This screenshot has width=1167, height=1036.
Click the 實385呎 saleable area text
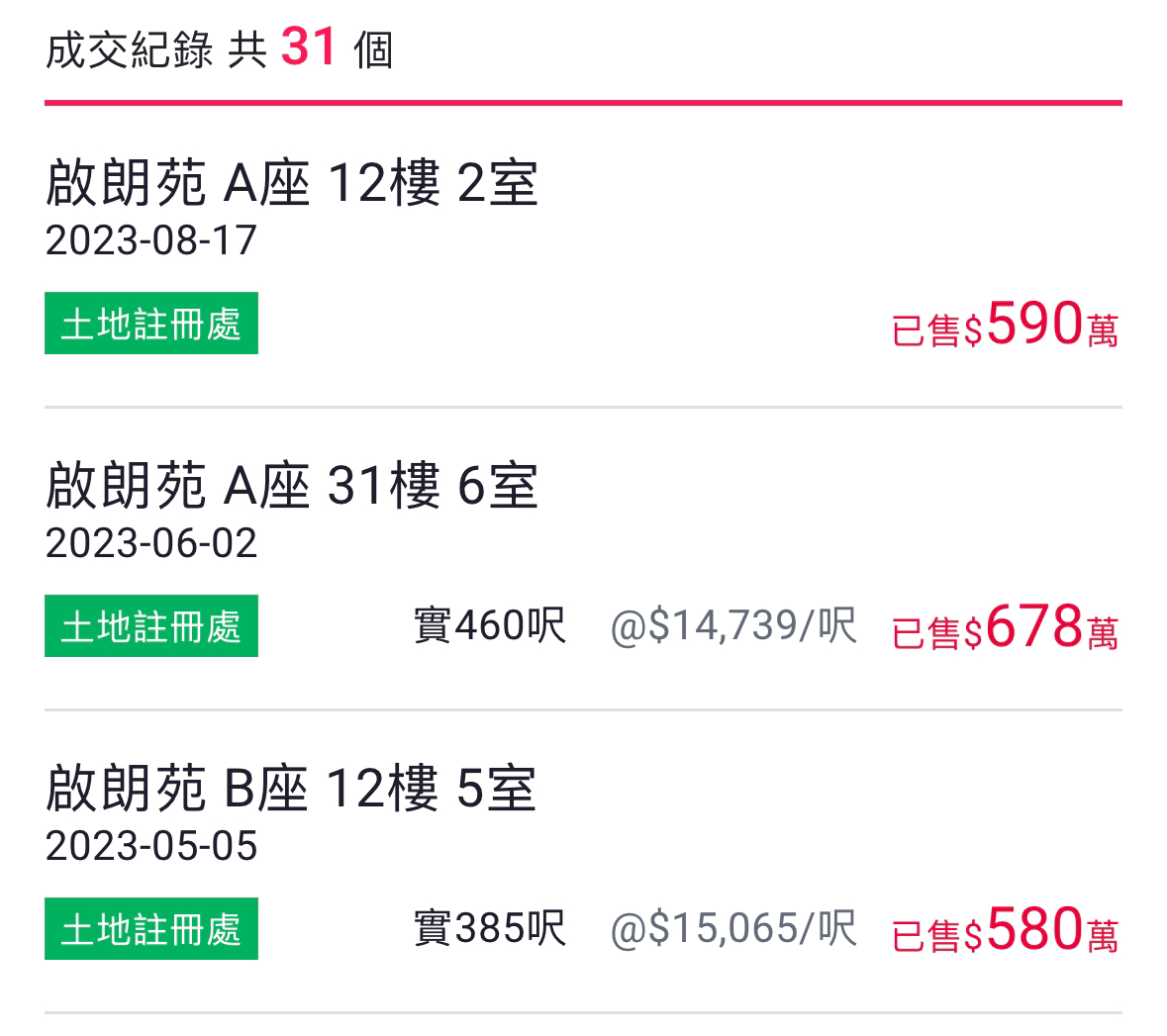(x=490, y=929)
